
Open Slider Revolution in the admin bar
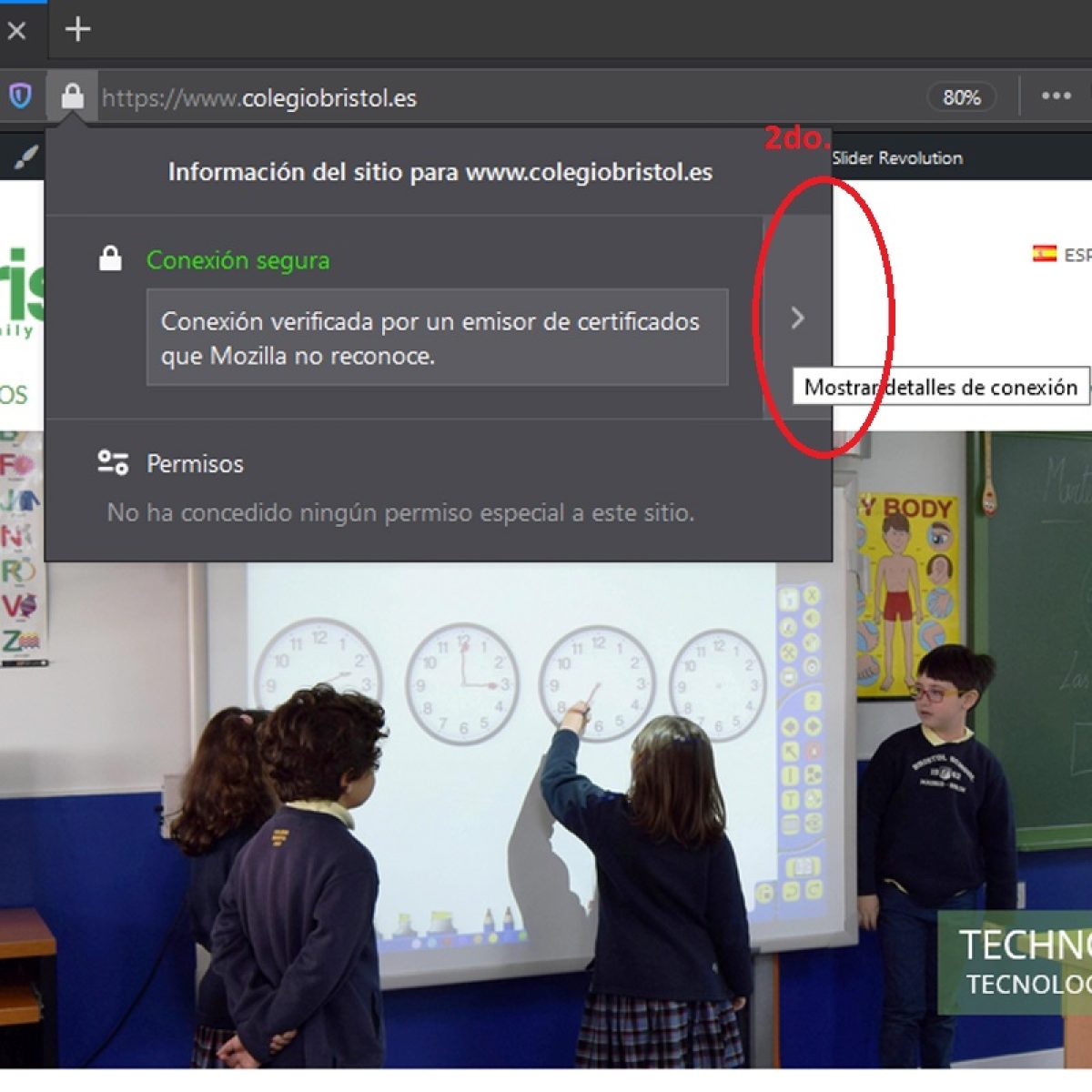(x=897, y=158)
